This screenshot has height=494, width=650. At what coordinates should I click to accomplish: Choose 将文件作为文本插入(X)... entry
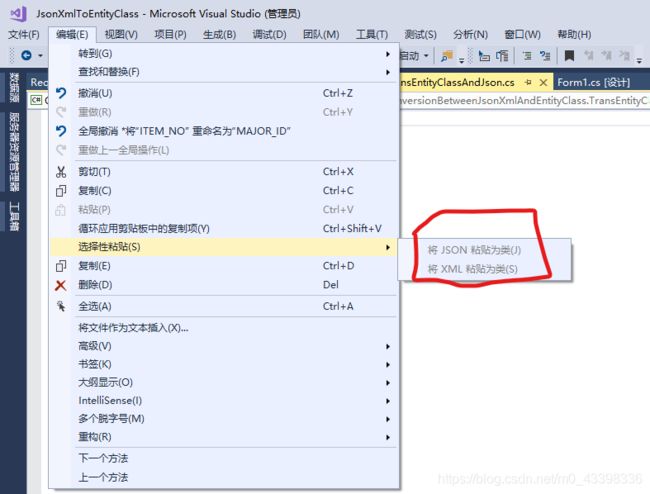coord(223,328)
